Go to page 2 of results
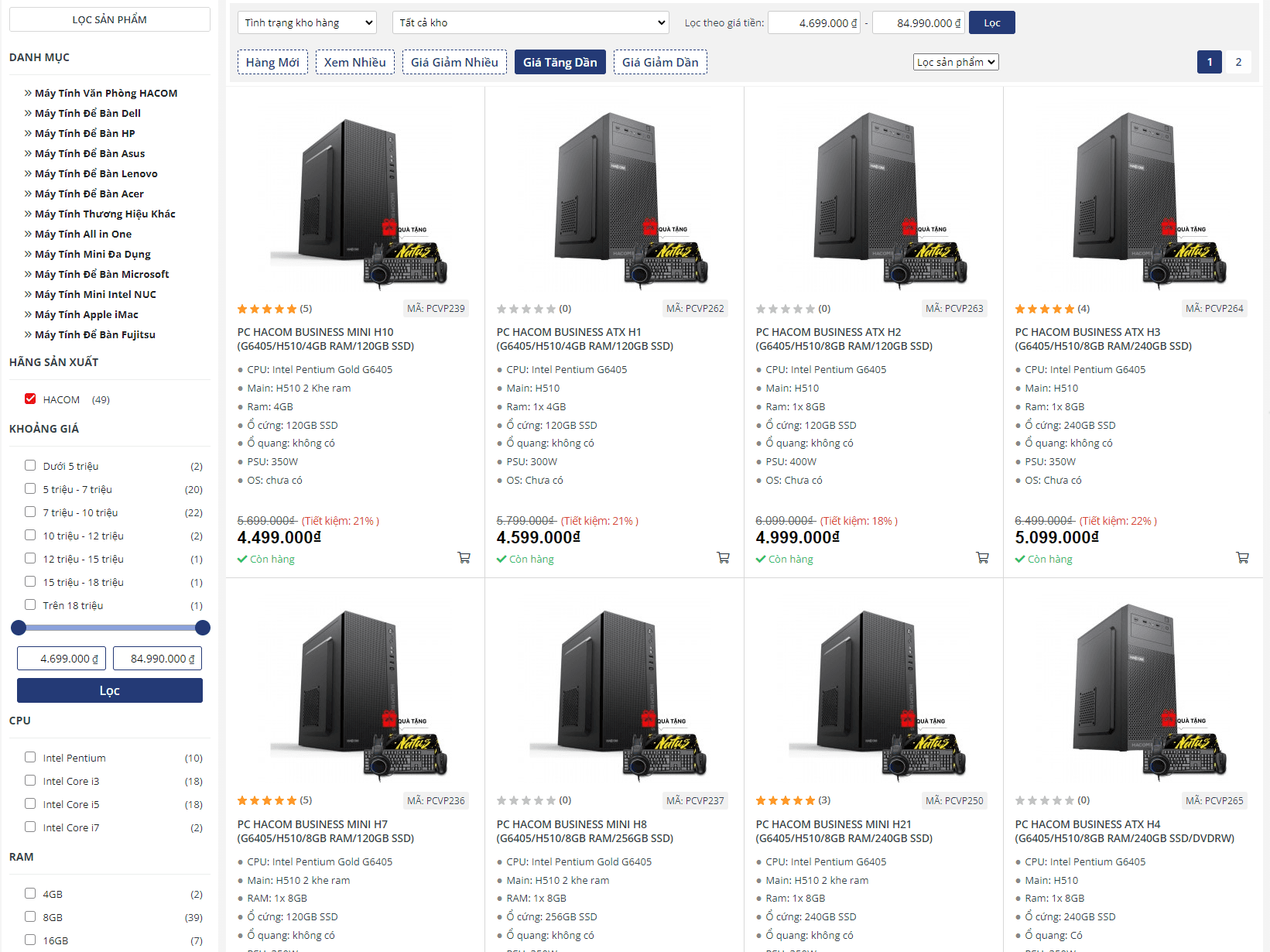Screen dimensions: 1270x952 pyautogui.click(x=1238, y=62)
